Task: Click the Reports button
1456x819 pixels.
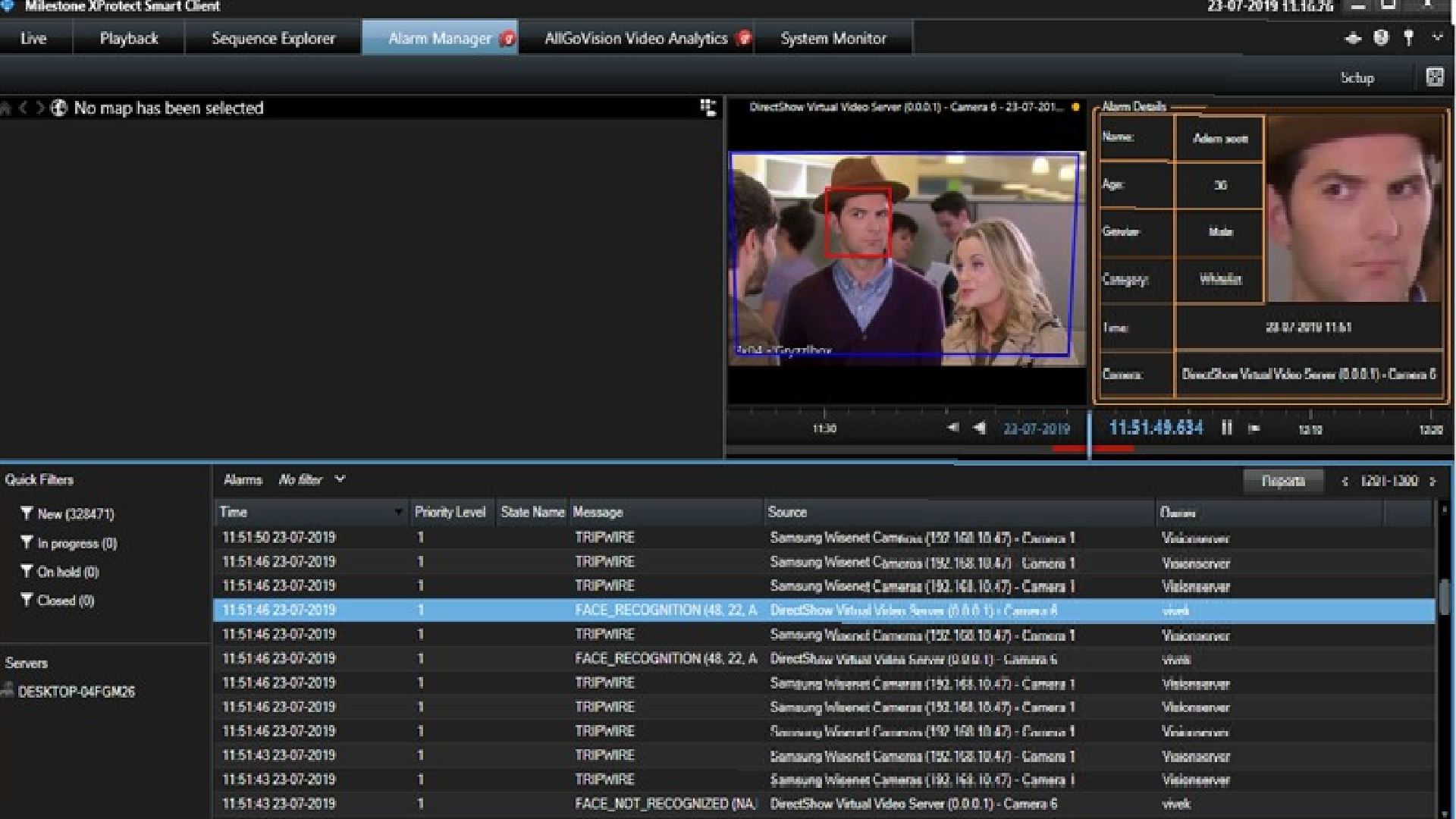Action: [x=1283, y=481]
